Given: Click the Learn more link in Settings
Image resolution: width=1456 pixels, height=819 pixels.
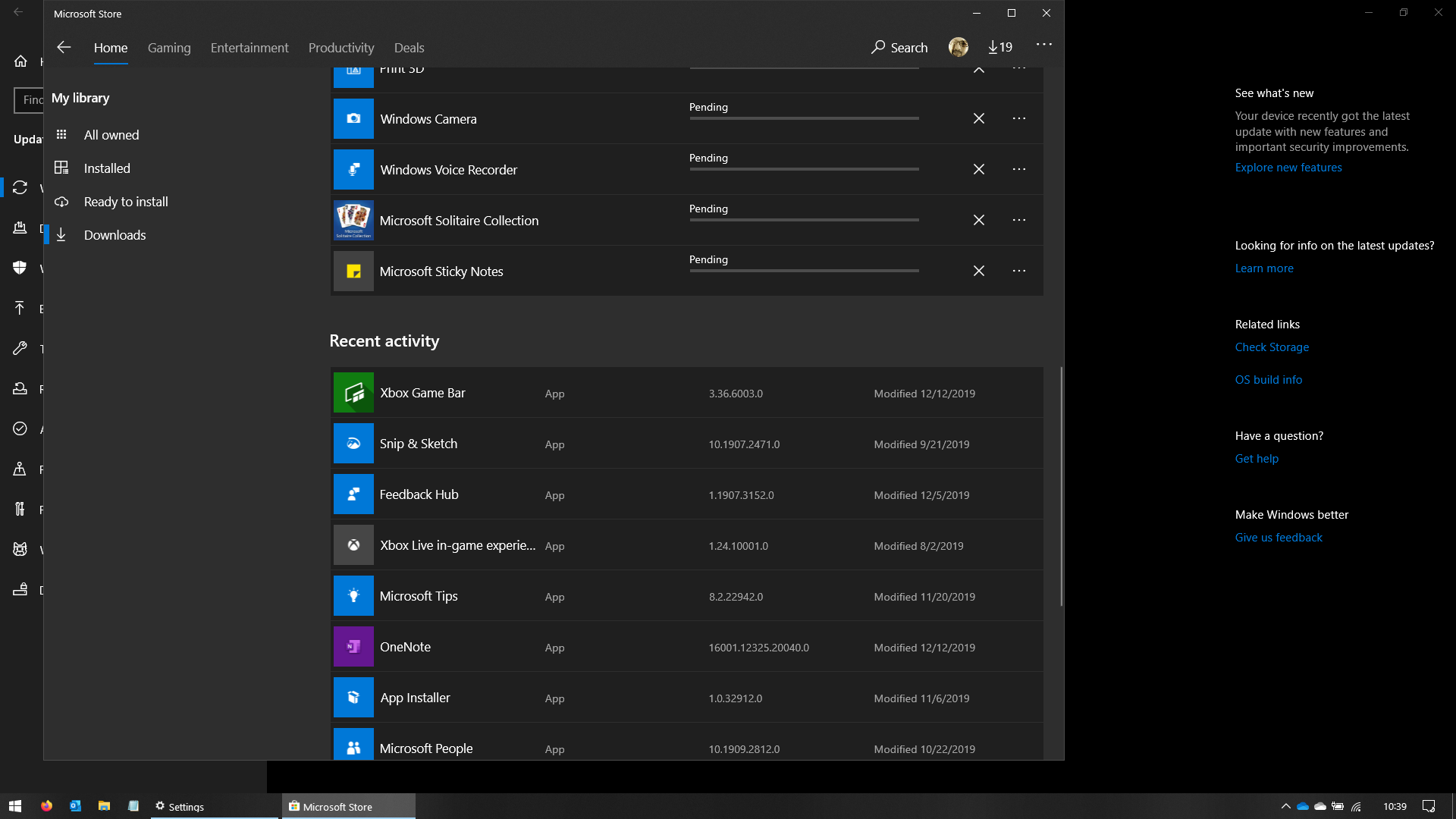Looking at the screenshot, I should pos(1264,268).
